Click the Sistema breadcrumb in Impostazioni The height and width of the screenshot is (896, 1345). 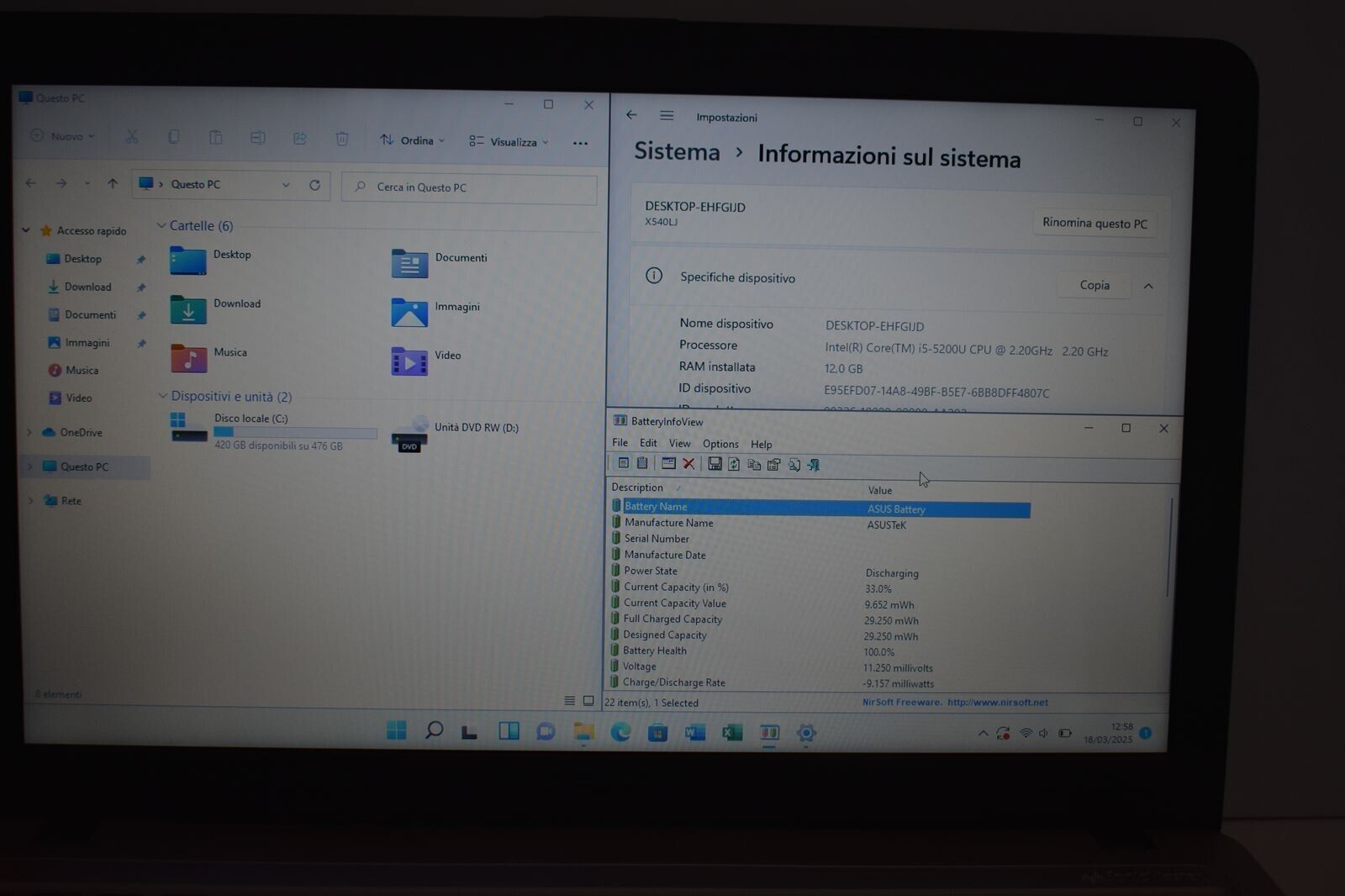click(x=677, y=151)
